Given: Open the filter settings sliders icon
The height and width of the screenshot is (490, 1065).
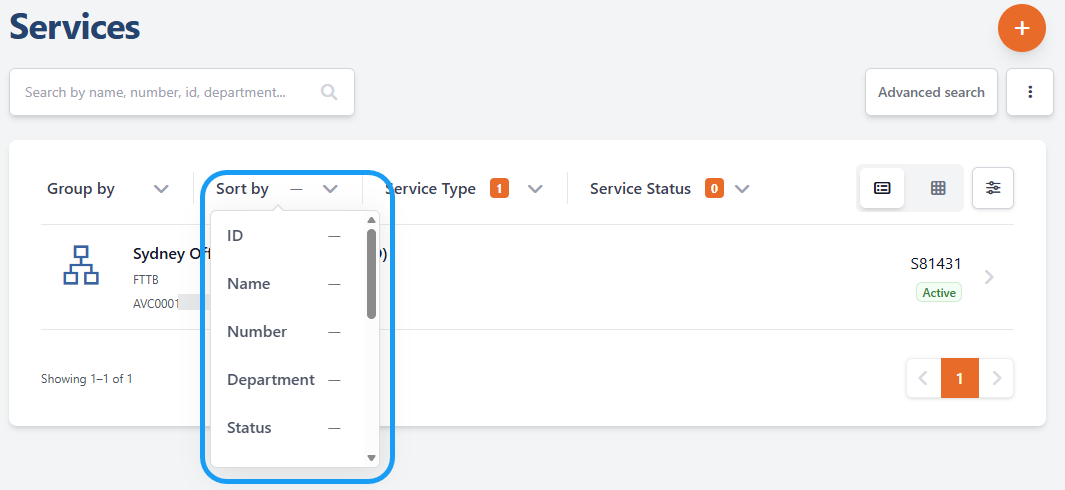Looking at the screenshot, I should pyautogui.click(x=993, y=188).
